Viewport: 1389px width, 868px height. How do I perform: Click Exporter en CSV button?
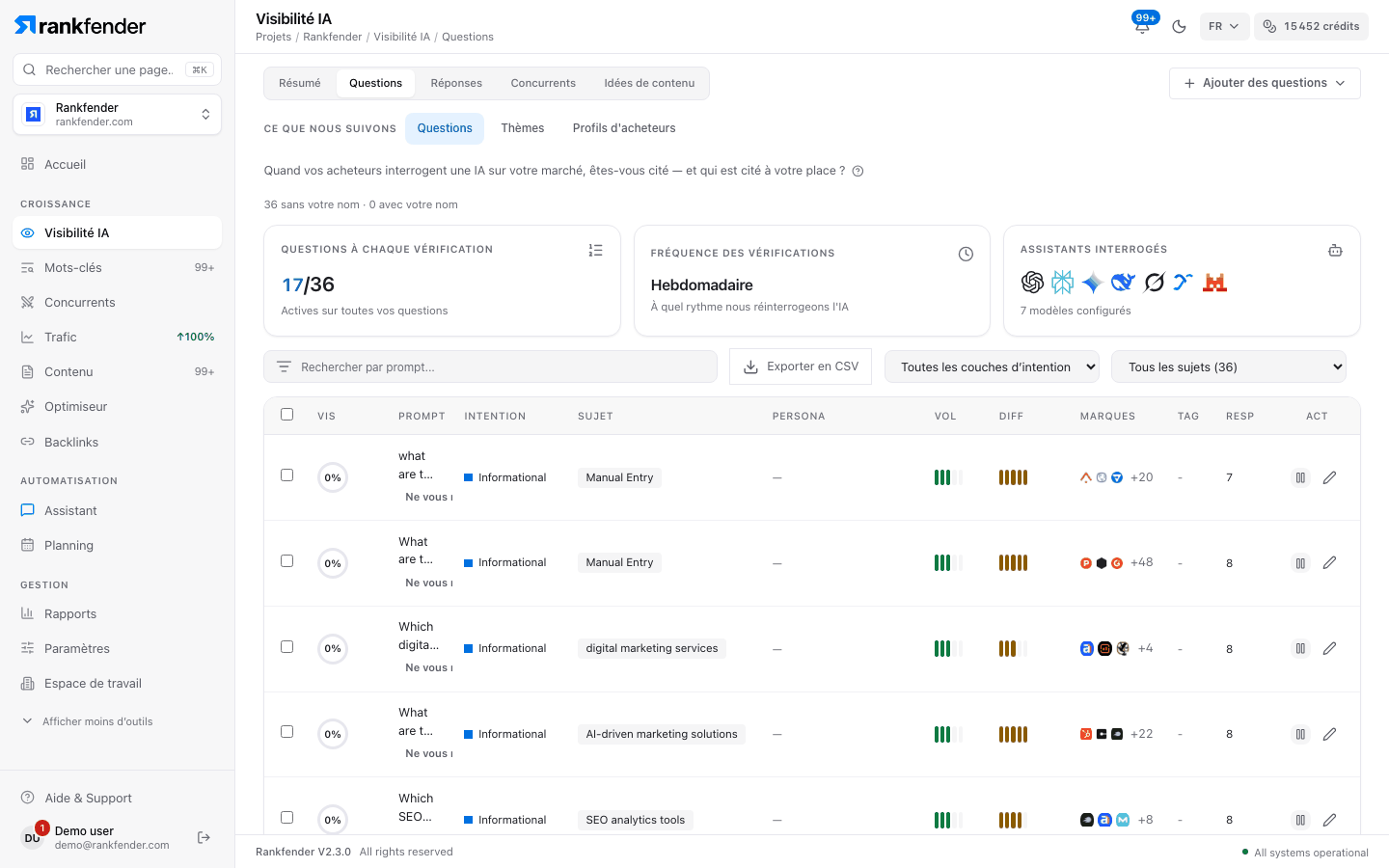coord(801,366)
